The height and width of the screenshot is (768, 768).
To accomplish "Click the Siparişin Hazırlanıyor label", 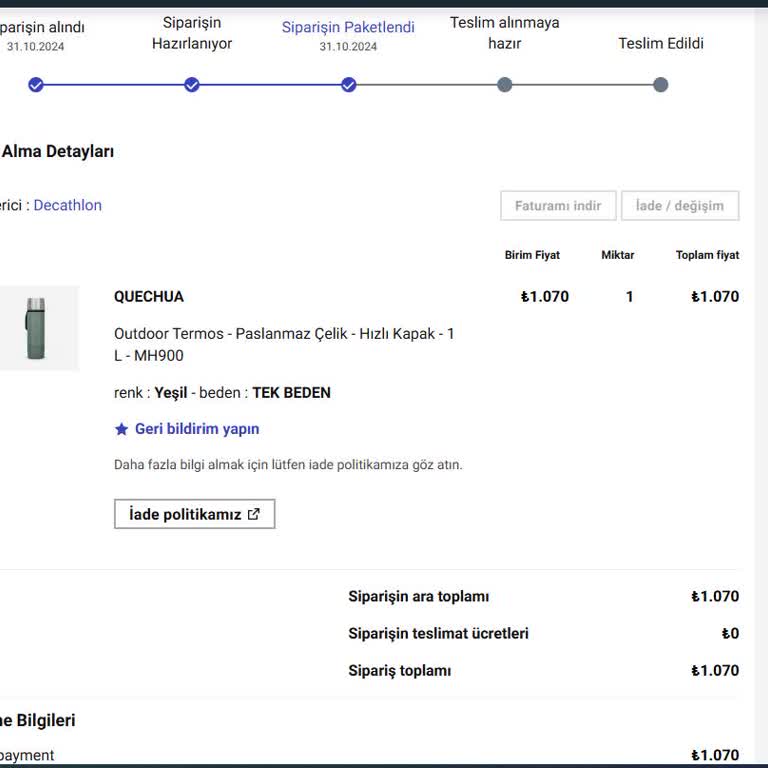I will point(192,33).
